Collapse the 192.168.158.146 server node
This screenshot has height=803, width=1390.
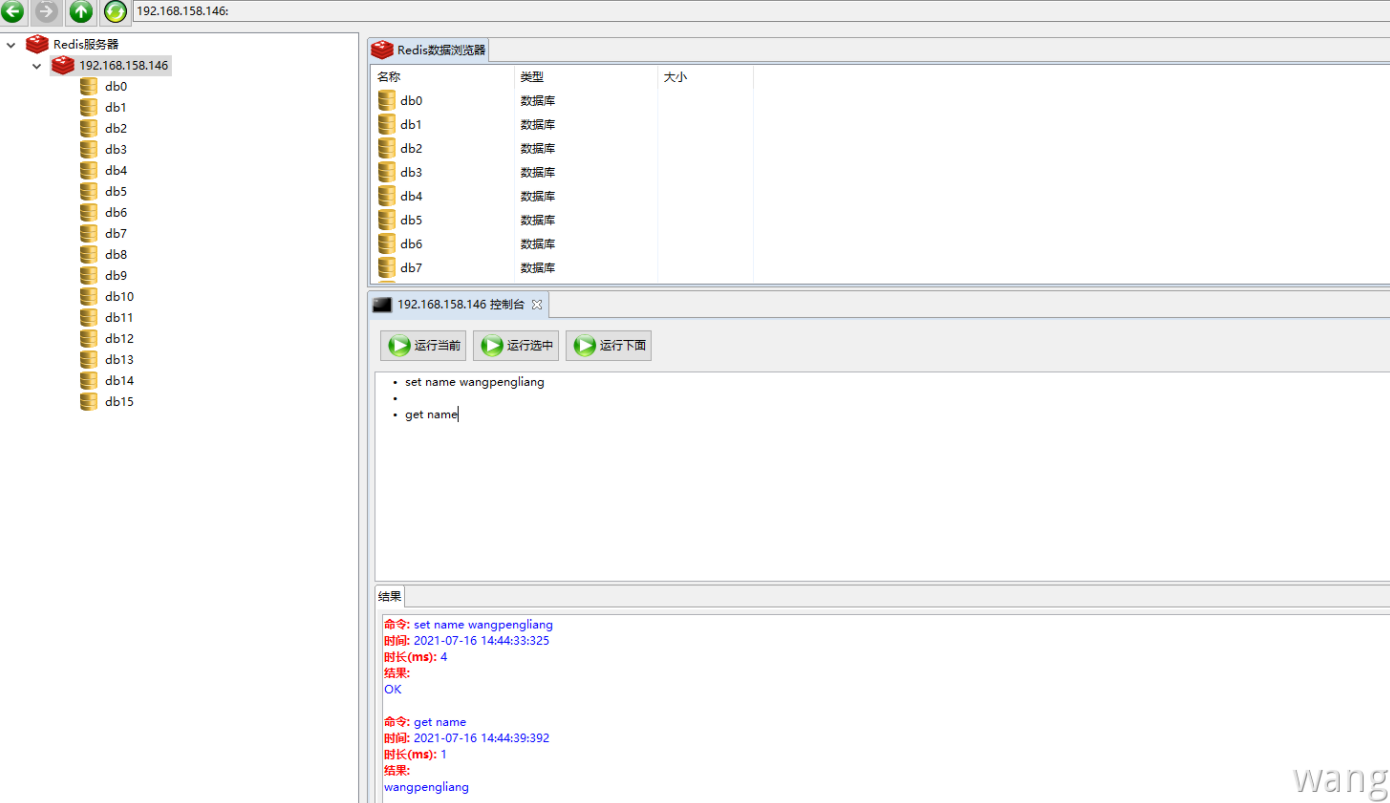click(37, 66)
